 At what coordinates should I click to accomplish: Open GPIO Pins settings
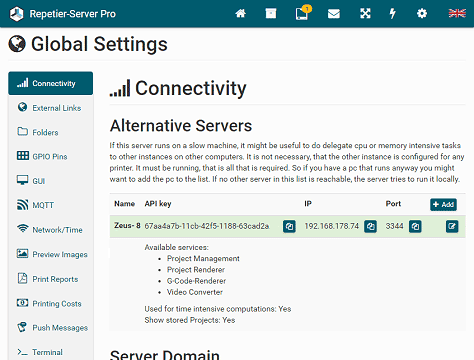51,156
